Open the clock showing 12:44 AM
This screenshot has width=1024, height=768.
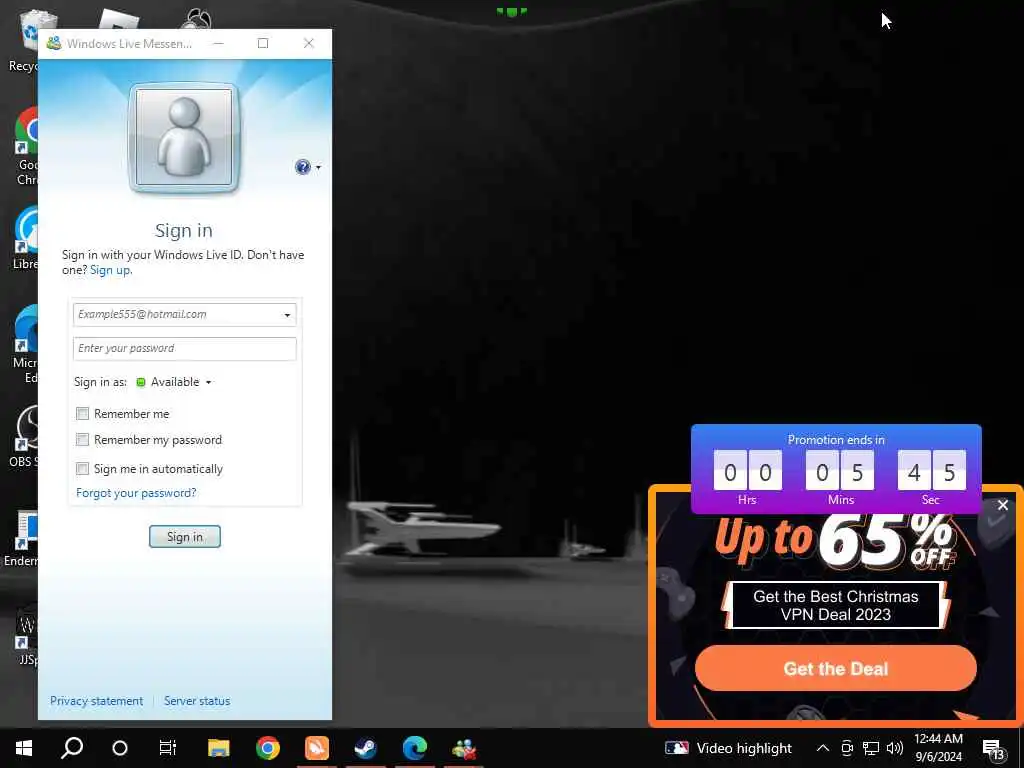tap(938, 748)
